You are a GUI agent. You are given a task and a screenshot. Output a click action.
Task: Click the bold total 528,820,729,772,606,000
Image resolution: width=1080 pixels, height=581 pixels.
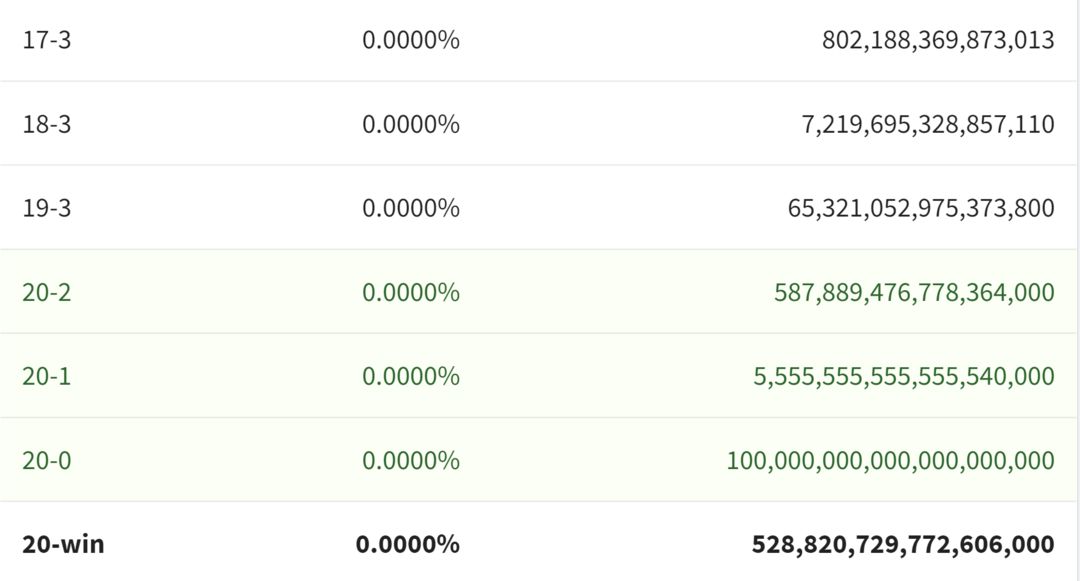[x=903, y=544]
